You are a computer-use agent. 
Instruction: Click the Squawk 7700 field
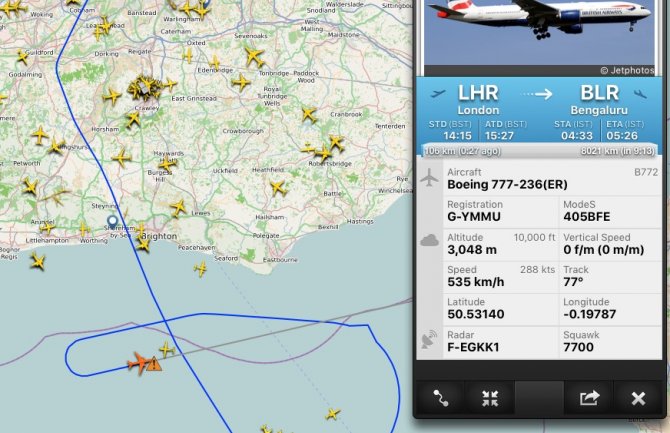(611, 342)
